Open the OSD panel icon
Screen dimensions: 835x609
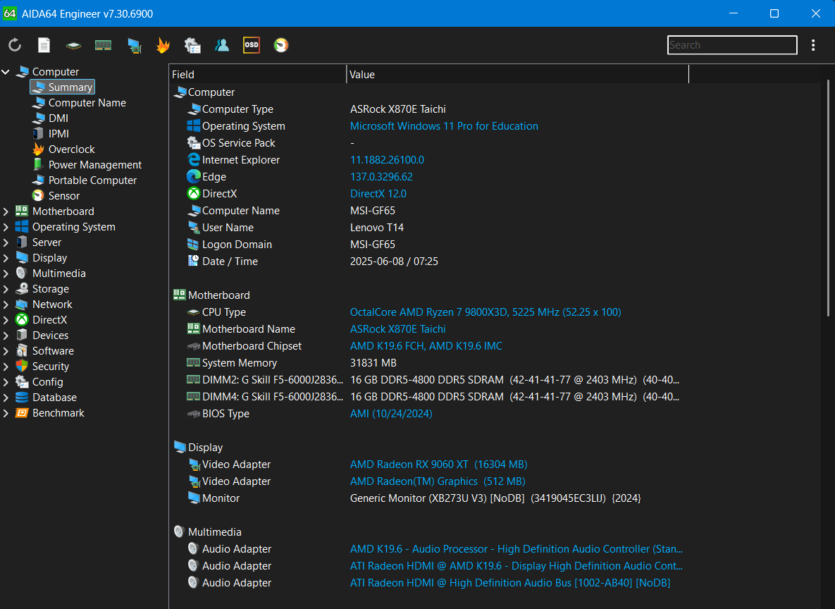(251, 45)
